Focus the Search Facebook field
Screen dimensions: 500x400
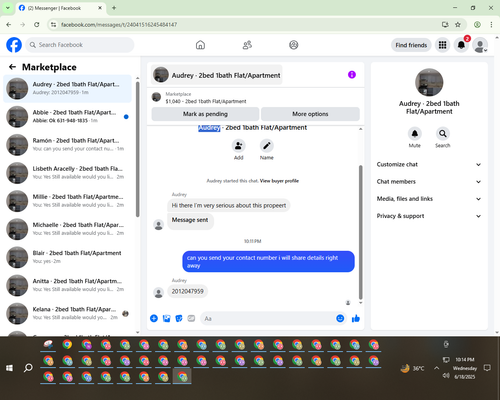point(80,45)
